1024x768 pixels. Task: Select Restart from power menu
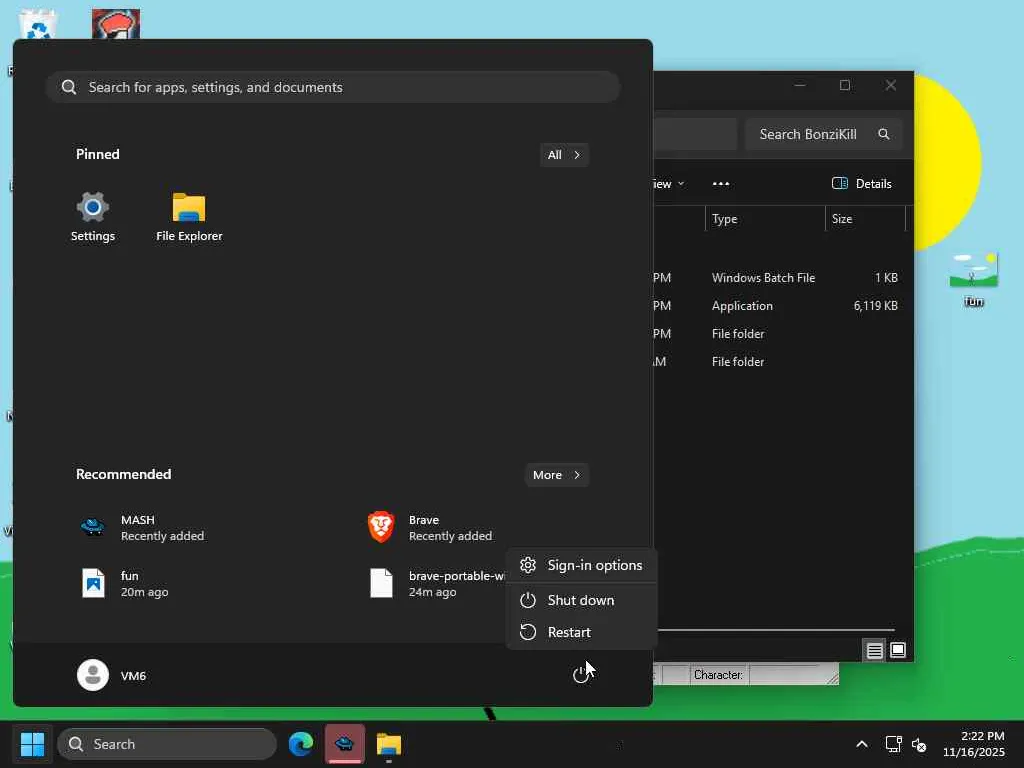pos(581,632)
